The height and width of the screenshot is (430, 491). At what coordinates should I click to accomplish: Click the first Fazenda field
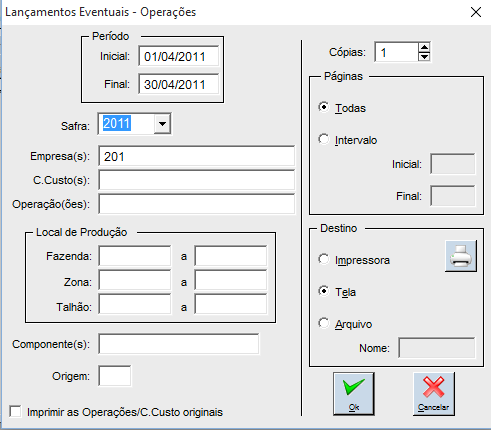click(x=135, y=256)
